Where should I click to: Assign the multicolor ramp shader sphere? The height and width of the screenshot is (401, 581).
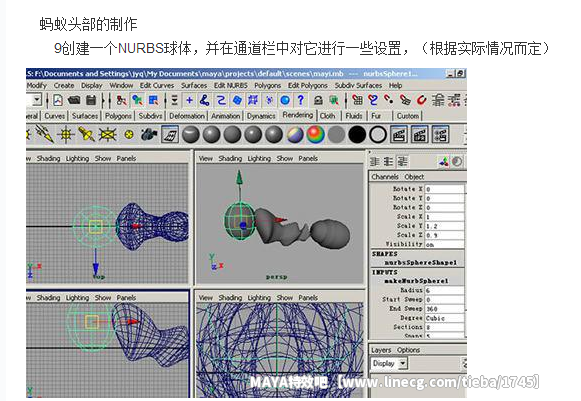tap(315, 135)
